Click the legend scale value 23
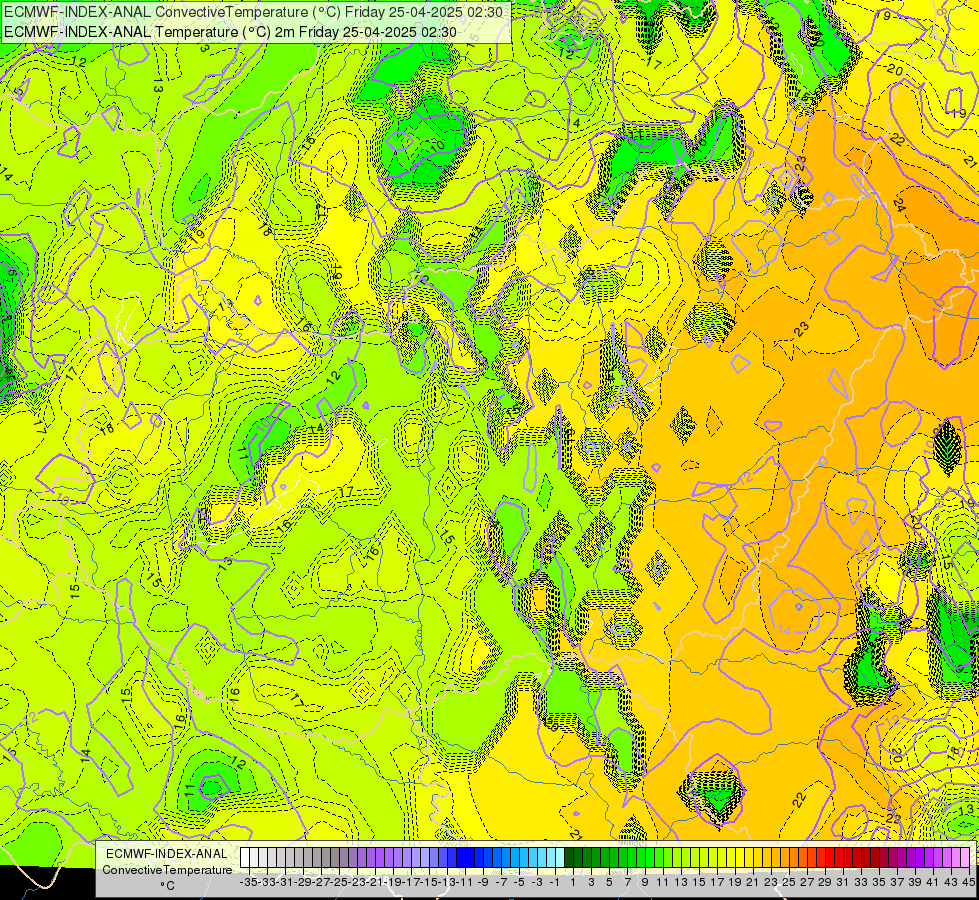The image size is (979, 900). 771,882
